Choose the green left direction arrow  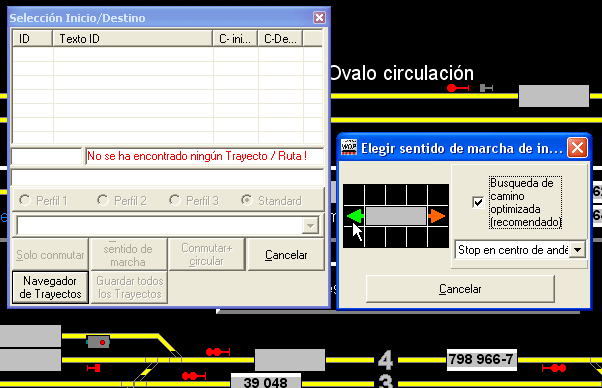pos(356,216)
